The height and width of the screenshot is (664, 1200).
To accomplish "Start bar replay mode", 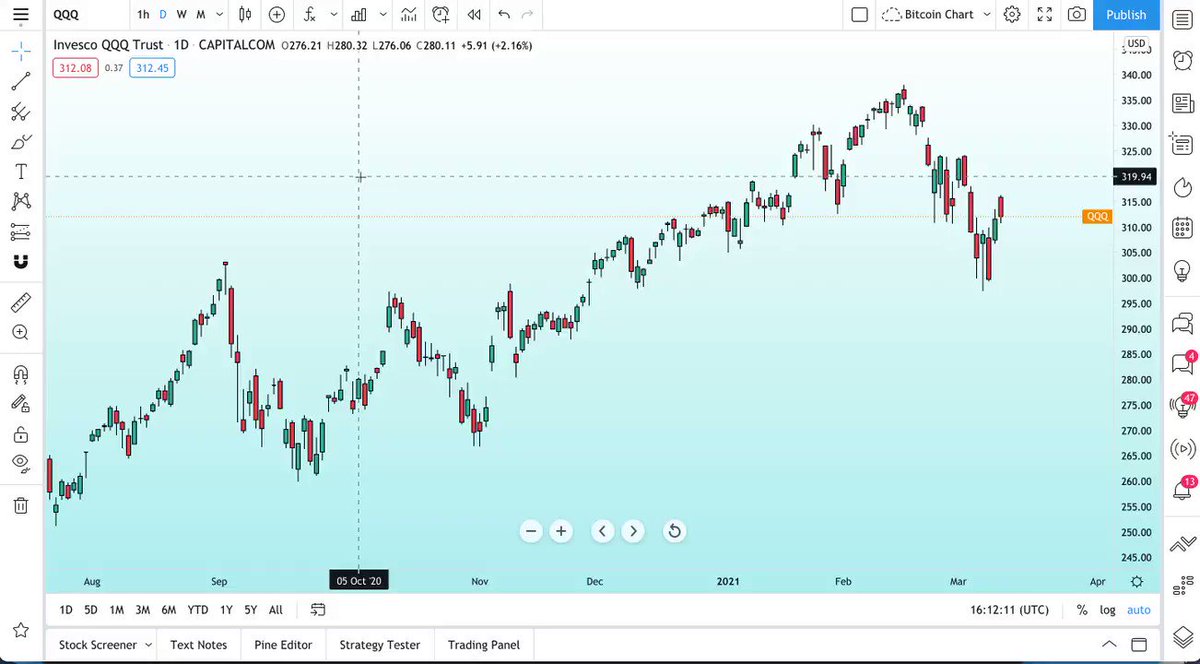I will [x=474, y=15].
